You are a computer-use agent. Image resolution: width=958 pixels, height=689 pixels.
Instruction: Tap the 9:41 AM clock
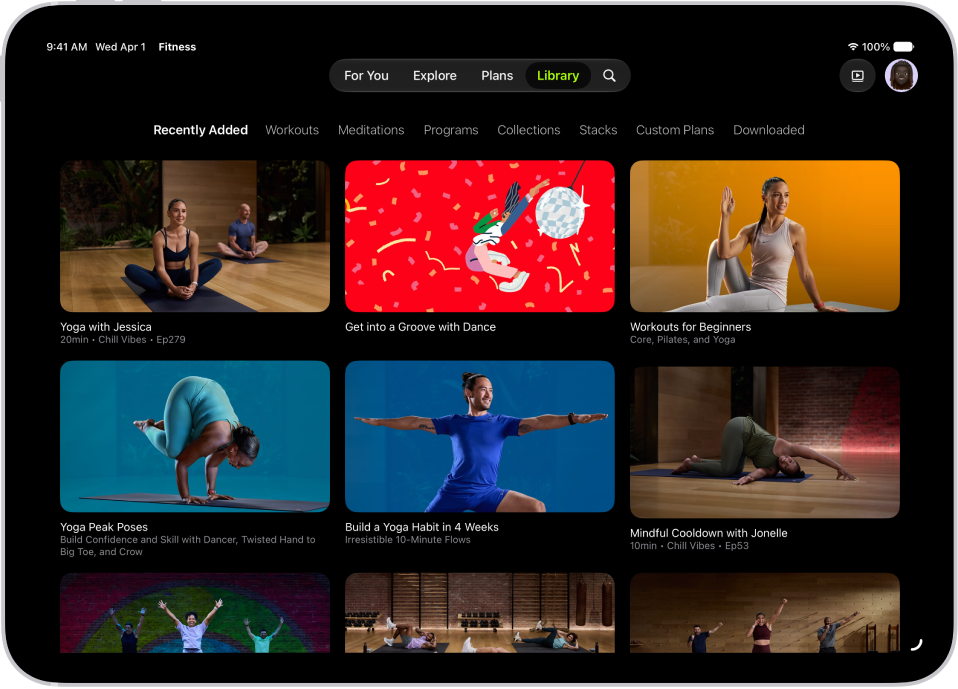(x=67, y=47)
